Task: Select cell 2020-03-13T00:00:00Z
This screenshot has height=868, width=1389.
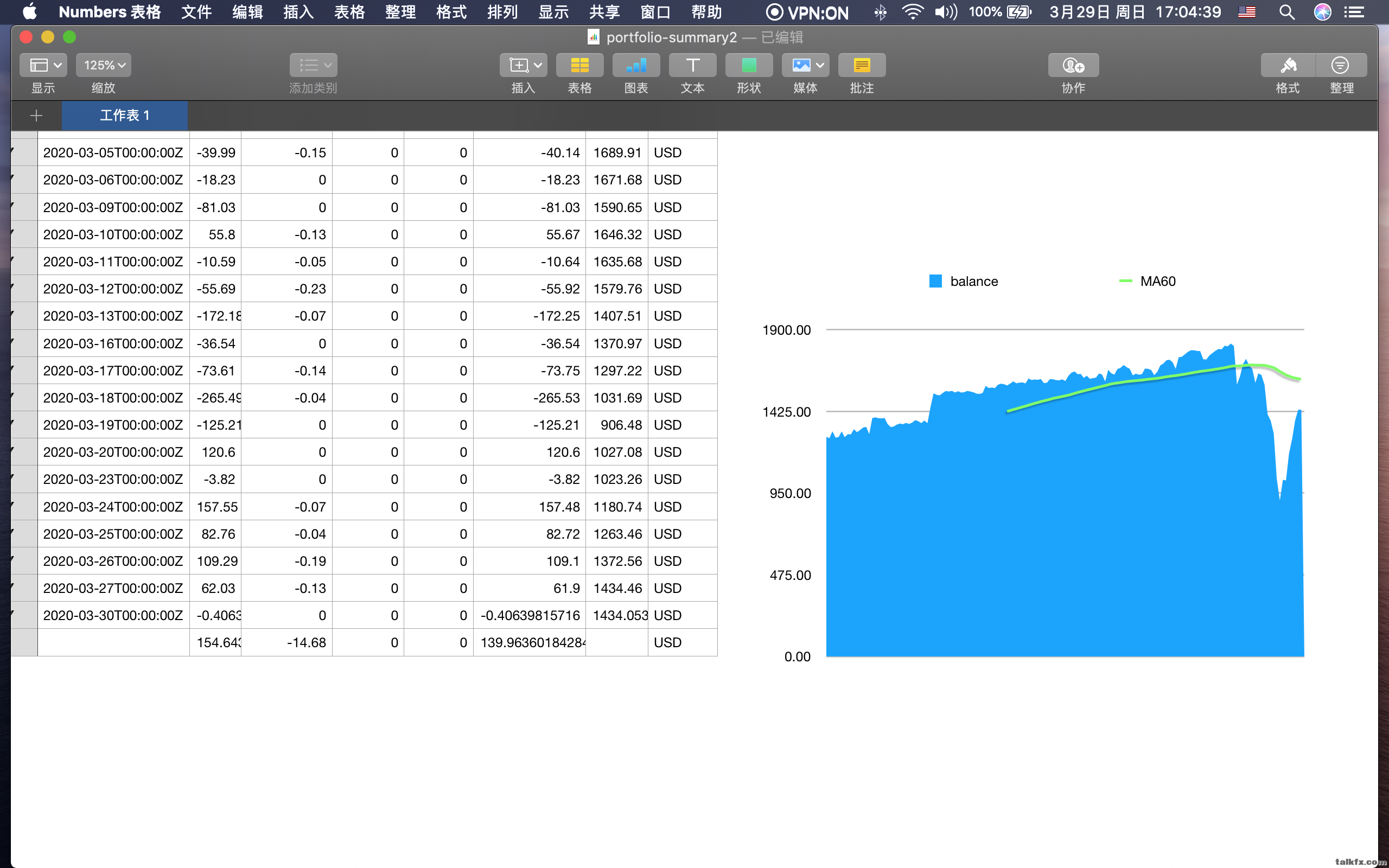Action: pyautogui.click(x=113, y=316)
